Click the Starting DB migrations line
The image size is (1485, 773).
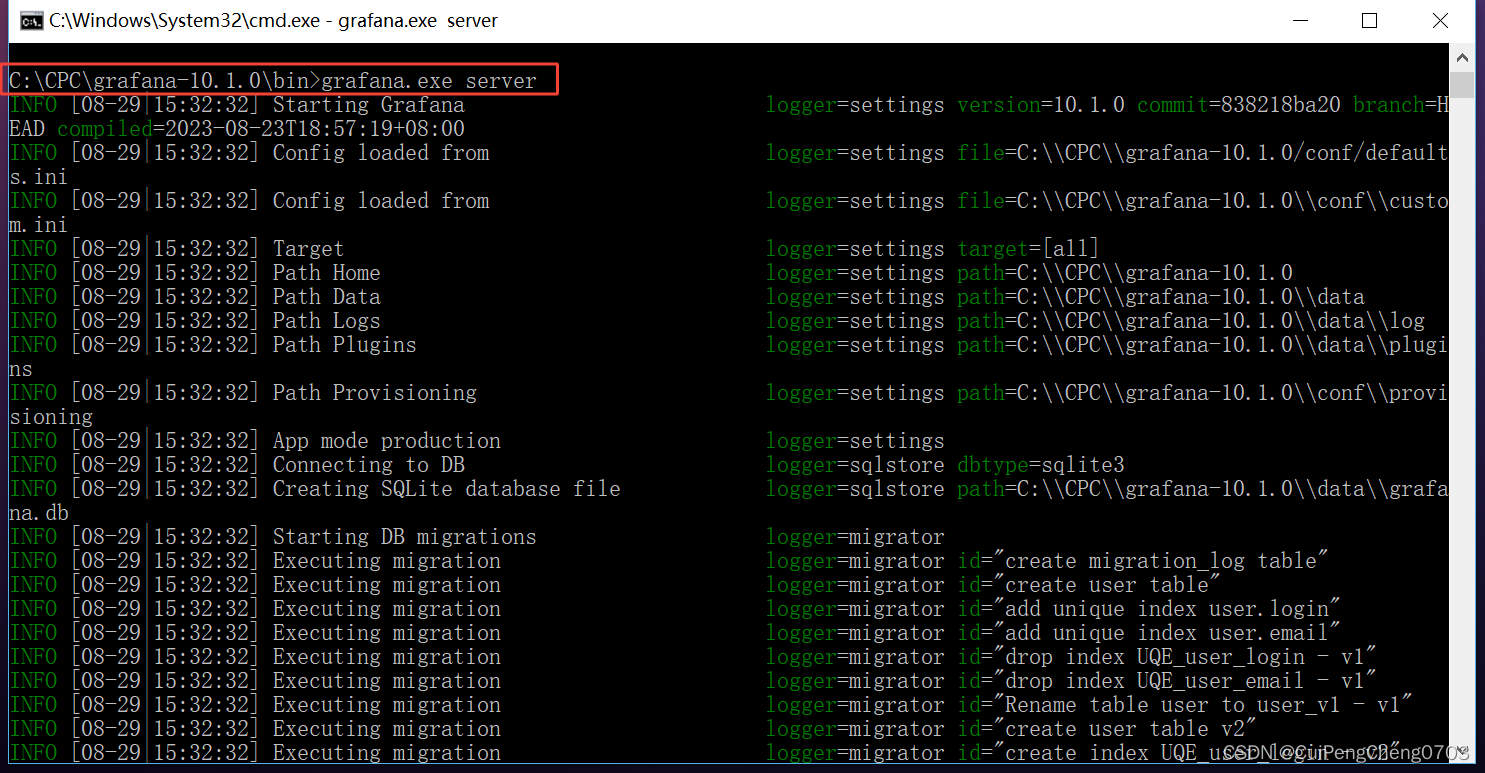404,536
